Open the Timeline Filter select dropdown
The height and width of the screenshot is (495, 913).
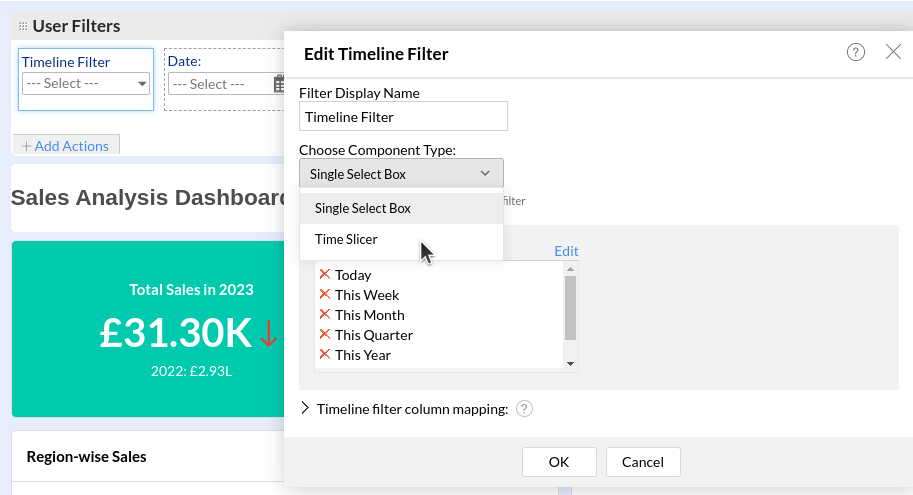86,83
